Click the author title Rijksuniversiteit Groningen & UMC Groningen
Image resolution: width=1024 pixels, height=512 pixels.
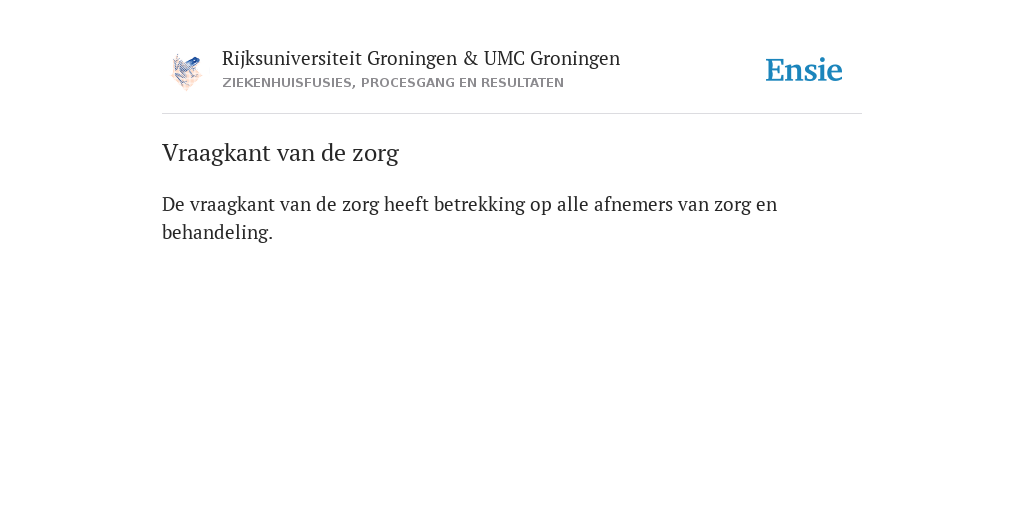tap(421, 59)
